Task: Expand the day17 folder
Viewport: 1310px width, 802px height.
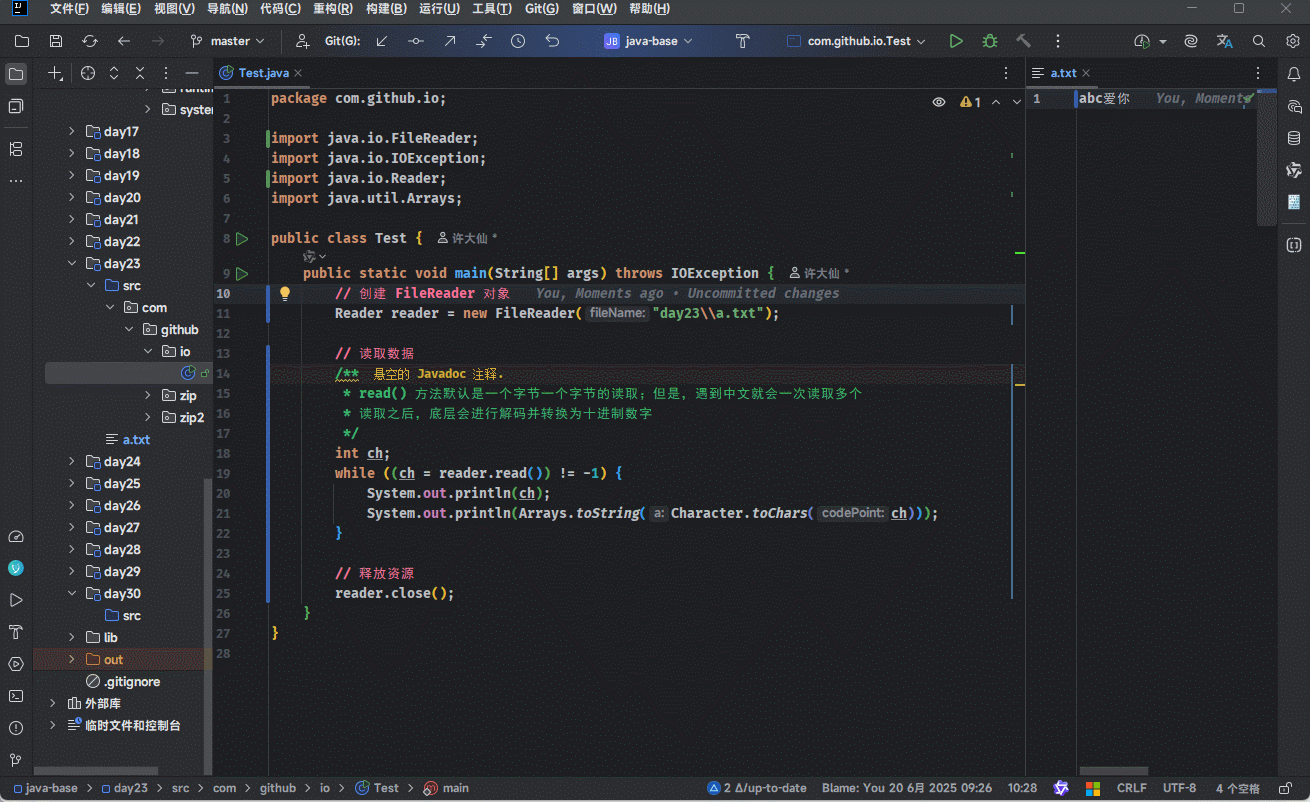Action: coord(71,132)
